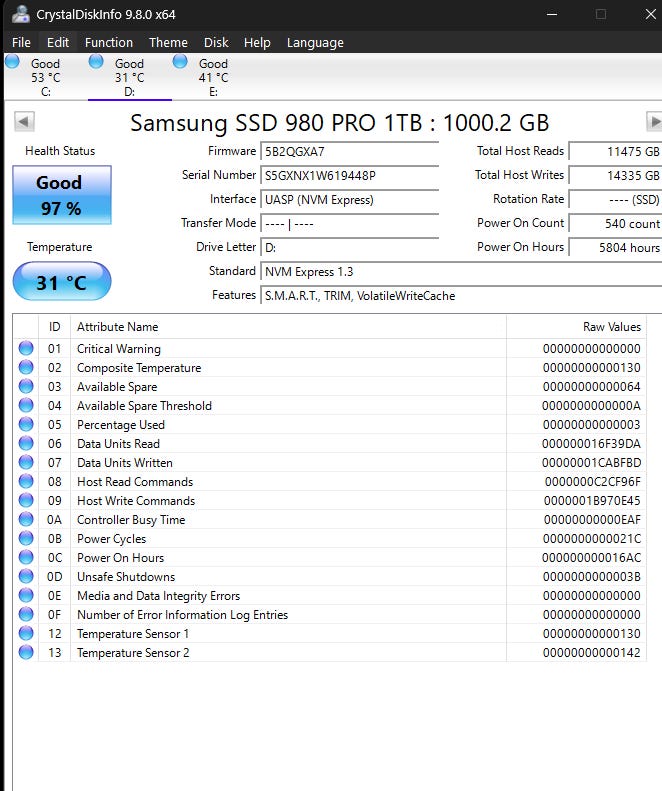
Task: Click the status orb beside Controller Busy Time
Action: [26, 519]
